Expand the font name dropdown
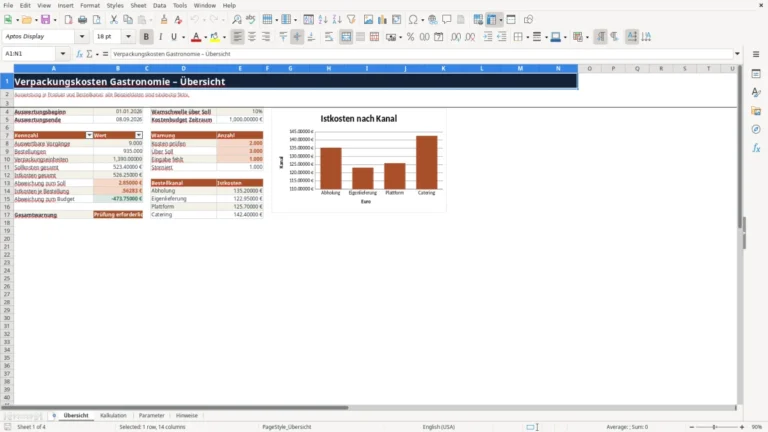This screenshot has width=768, height=432. tap(82, 37)
